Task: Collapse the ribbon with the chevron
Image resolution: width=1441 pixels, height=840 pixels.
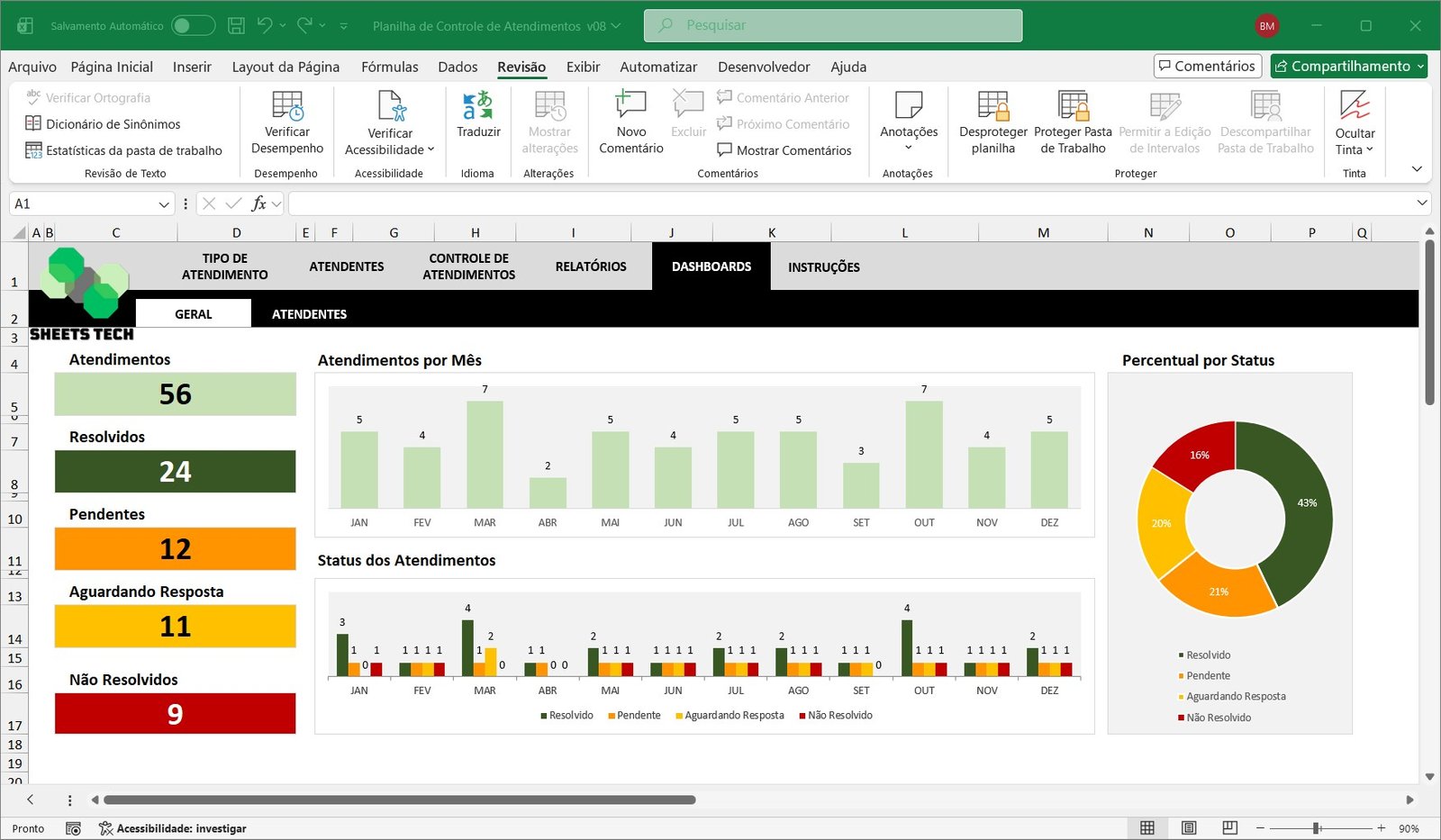Action: pyautogui.click(x=1417, y=169)
